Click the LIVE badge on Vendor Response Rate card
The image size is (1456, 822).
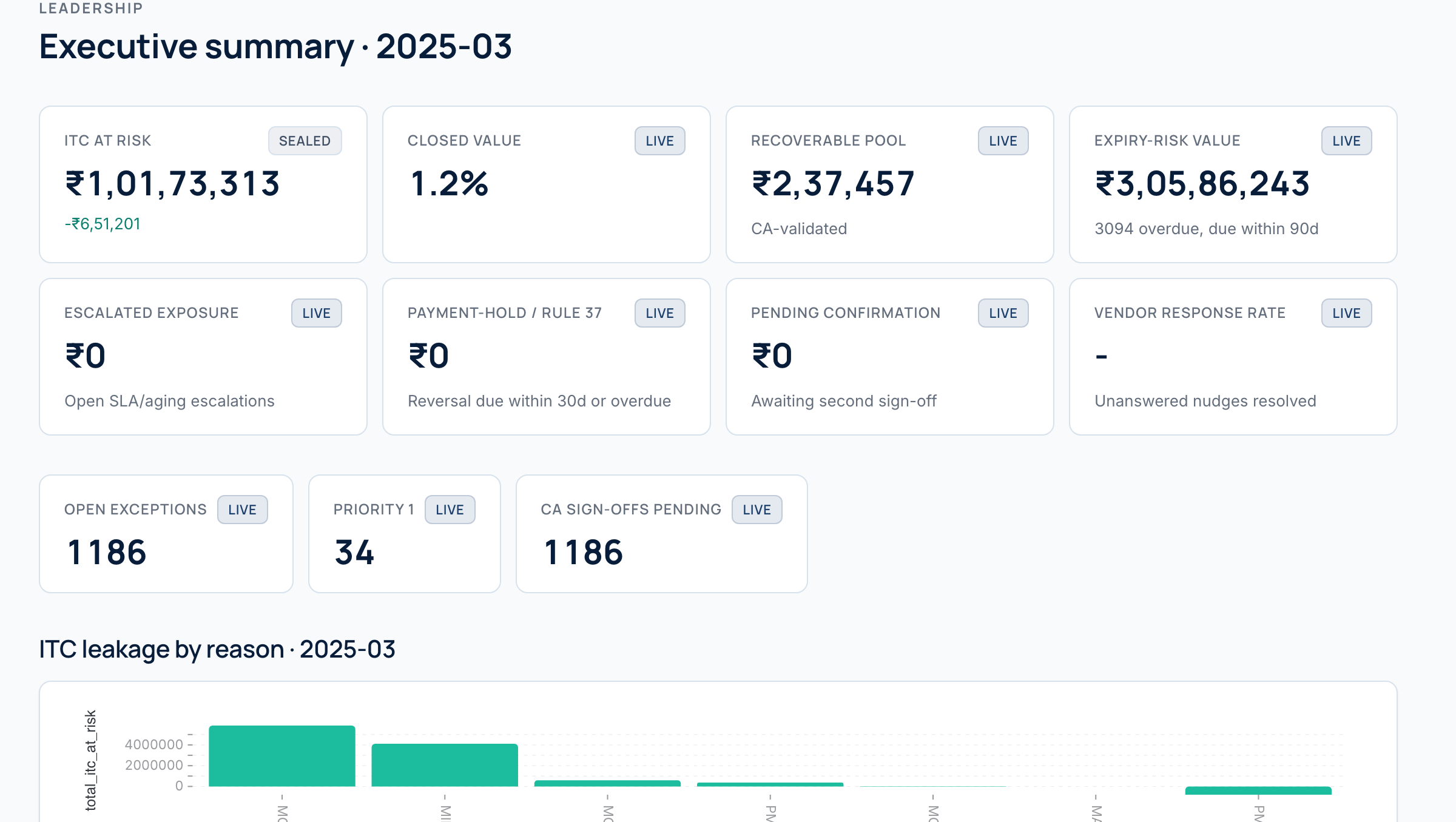pyautogui.click(x=1346, y=313)
